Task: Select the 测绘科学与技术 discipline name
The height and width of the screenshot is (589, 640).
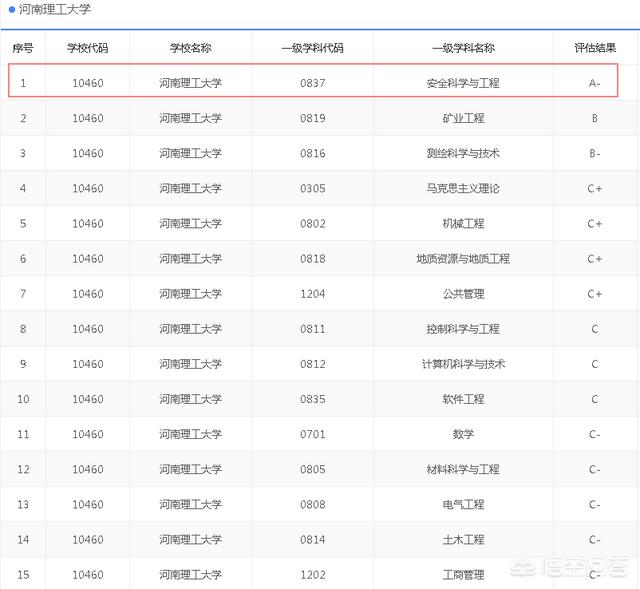Action: (x=462, y=153)
